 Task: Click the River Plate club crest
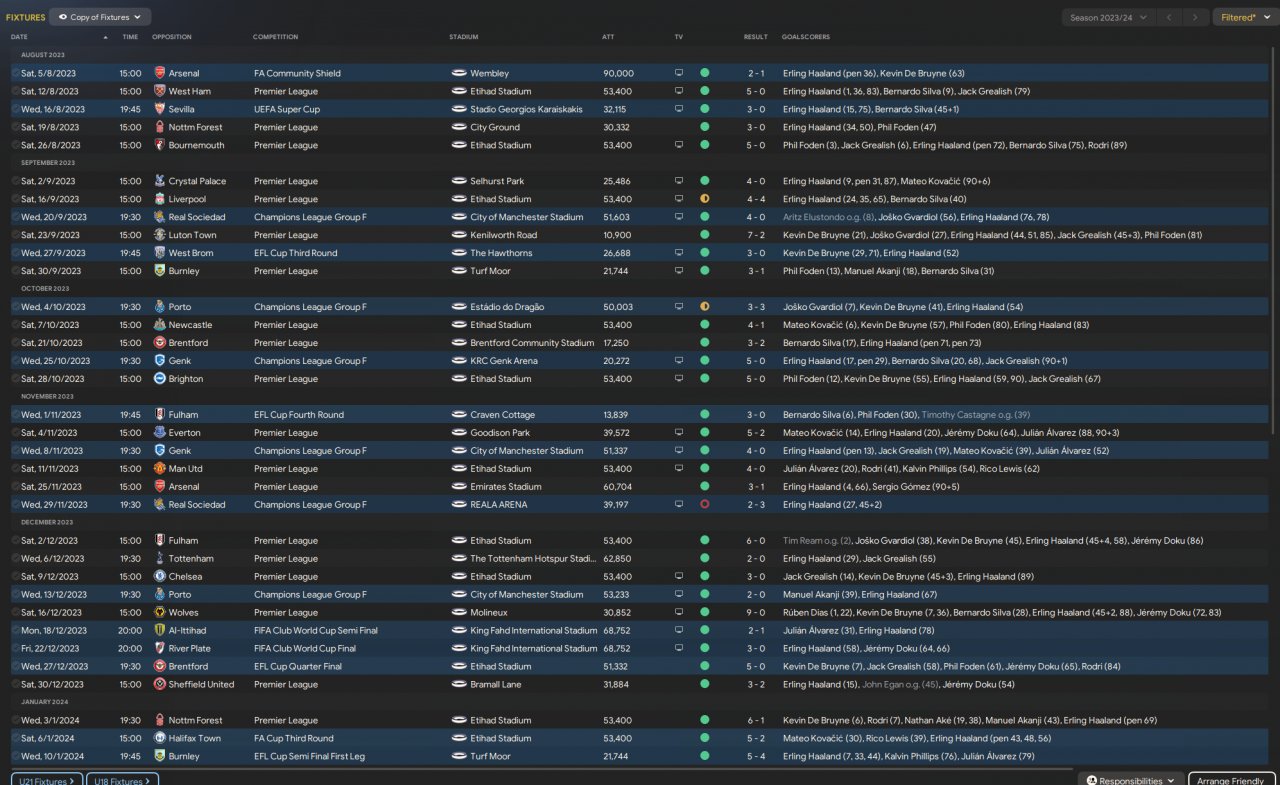point(160,649)
